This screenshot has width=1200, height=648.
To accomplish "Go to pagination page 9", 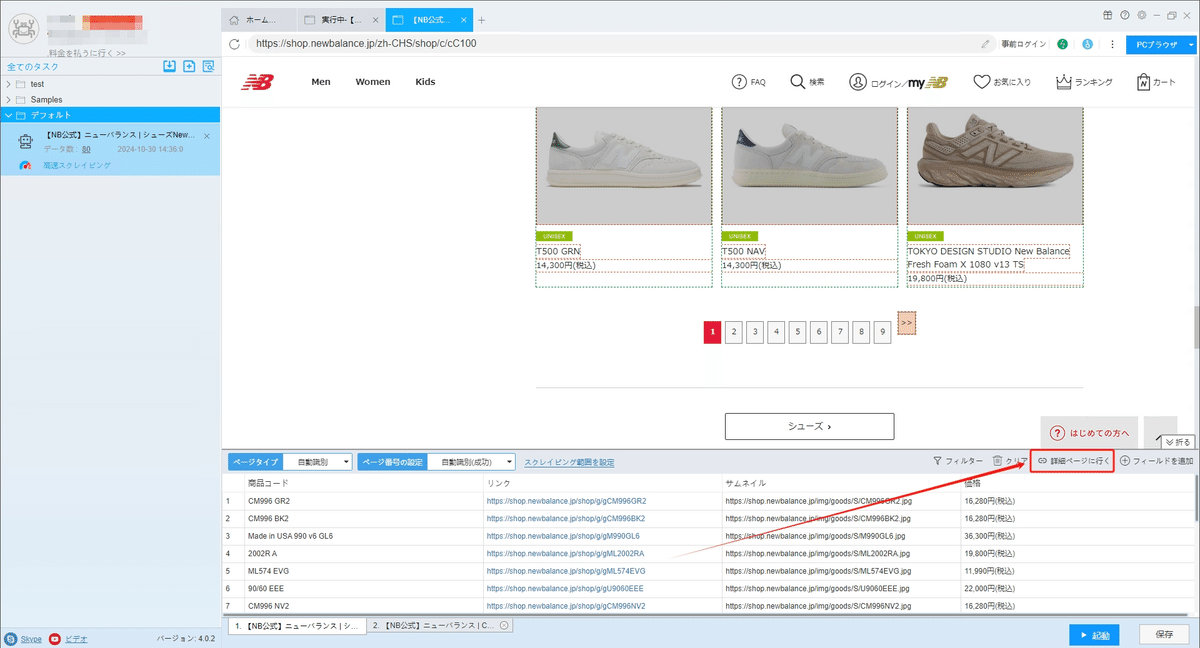I will [882, 333].
